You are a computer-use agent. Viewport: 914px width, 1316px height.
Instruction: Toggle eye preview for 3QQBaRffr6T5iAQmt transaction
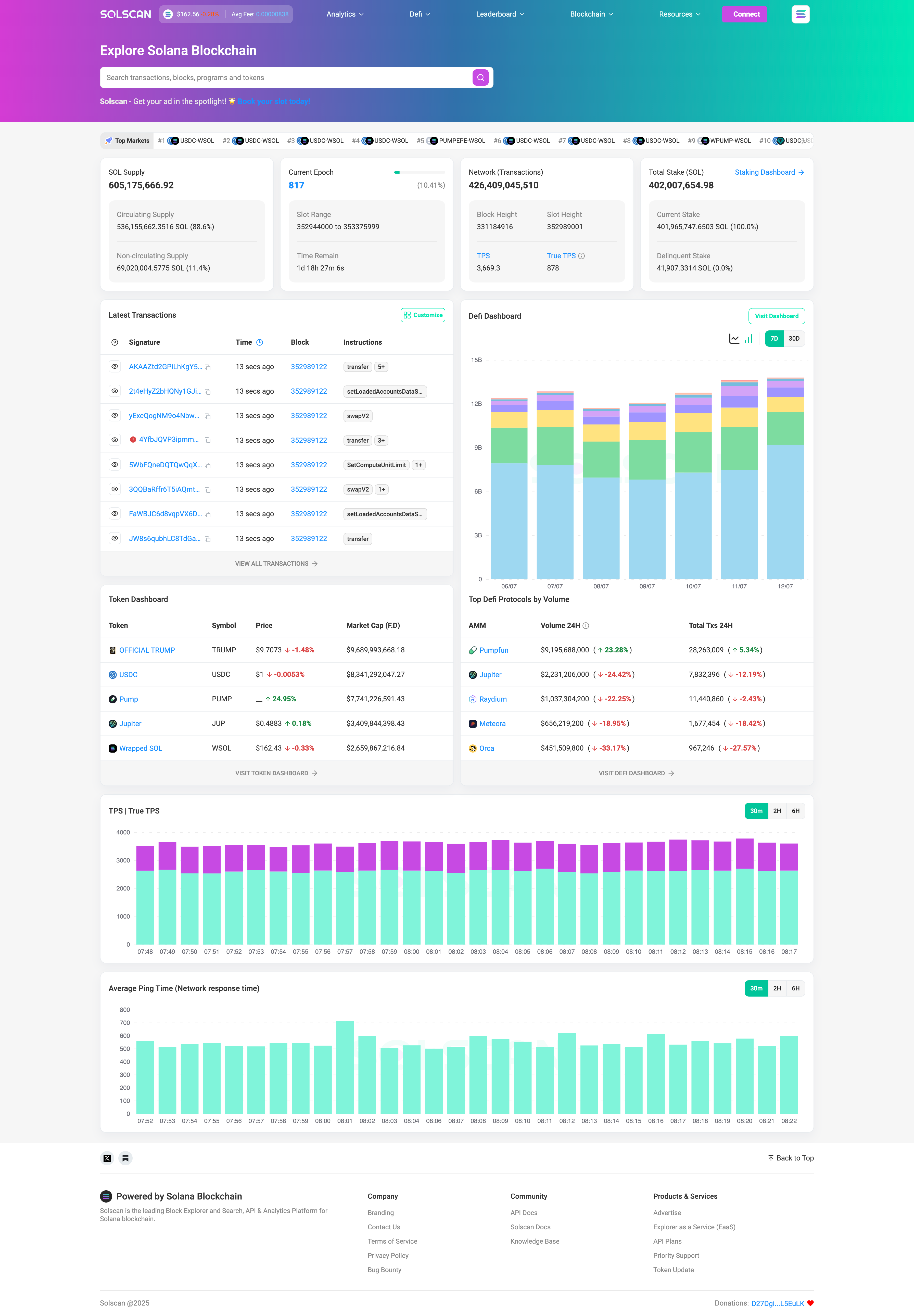pos(115,489)
